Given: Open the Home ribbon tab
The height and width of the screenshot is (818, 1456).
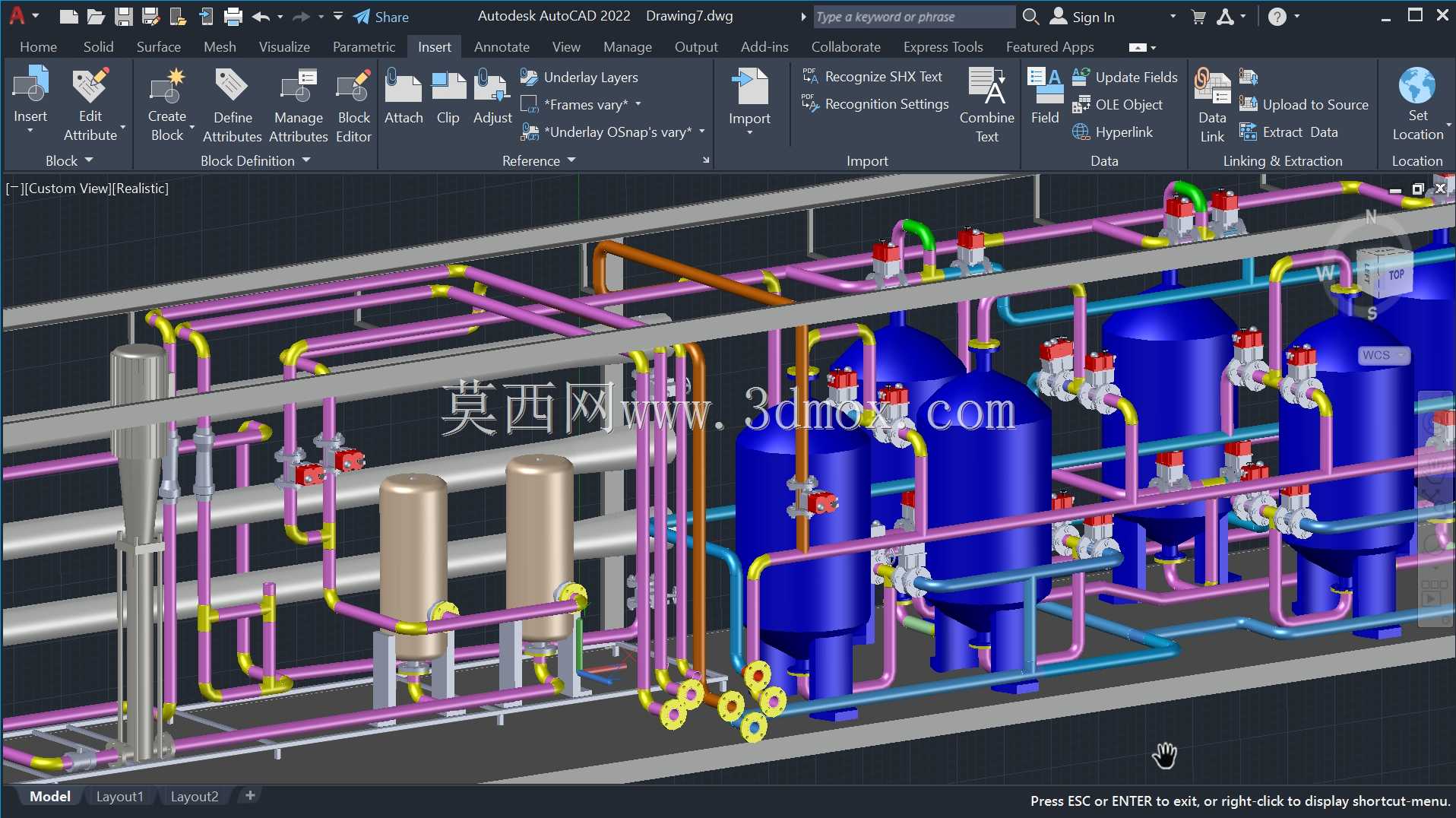Looking at the screenshot, I should [38, 46].
